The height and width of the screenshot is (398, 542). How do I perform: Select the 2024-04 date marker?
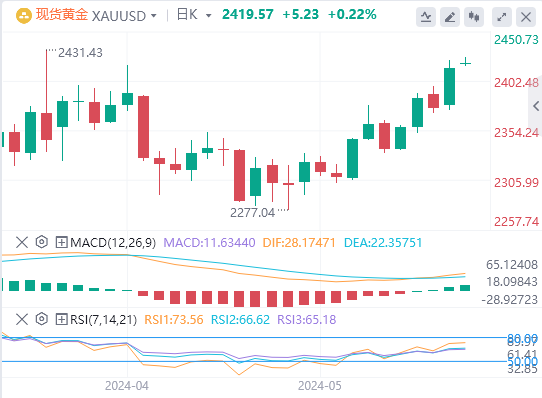tap(127, 386)
